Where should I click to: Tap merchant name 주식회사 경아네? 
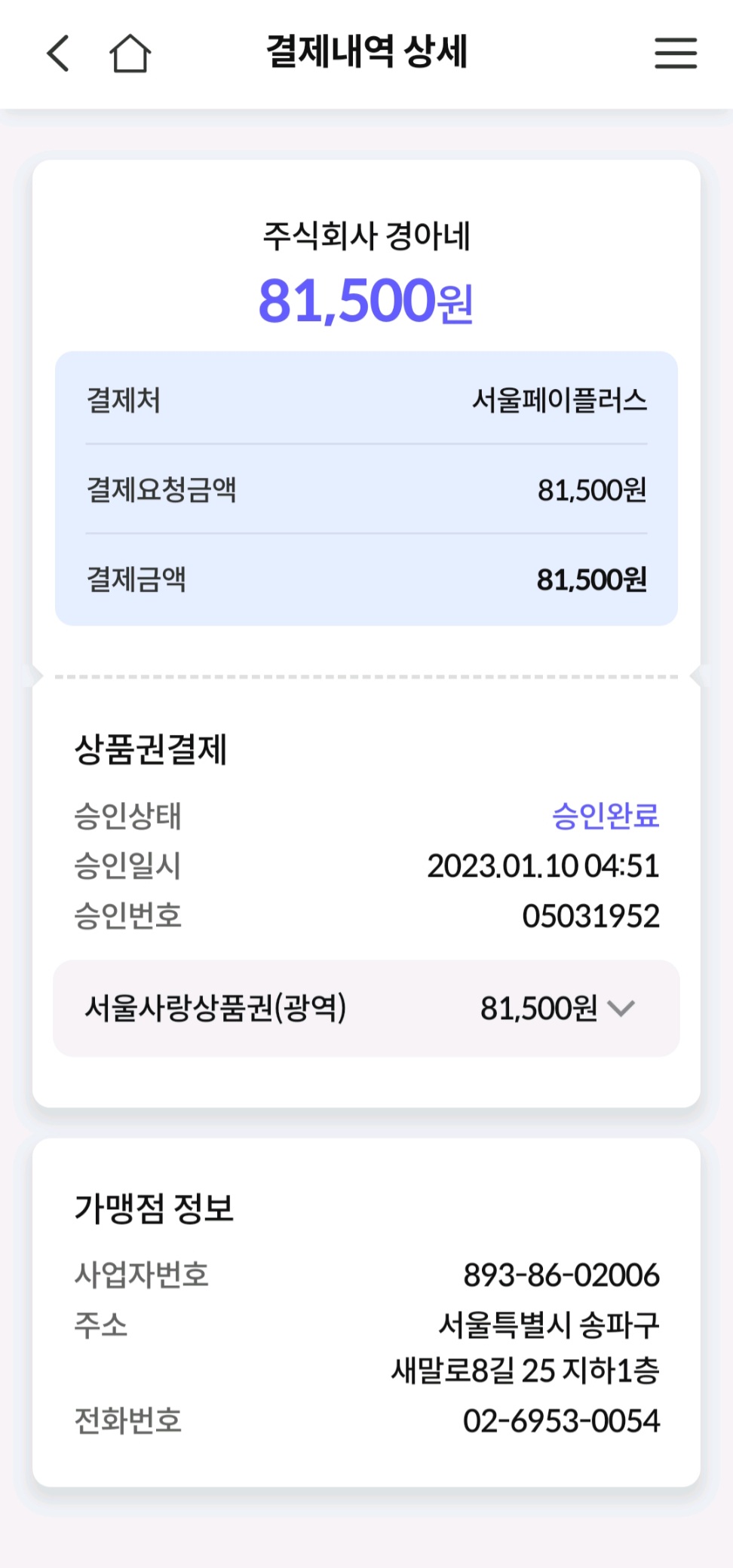[x=366, y=235]
